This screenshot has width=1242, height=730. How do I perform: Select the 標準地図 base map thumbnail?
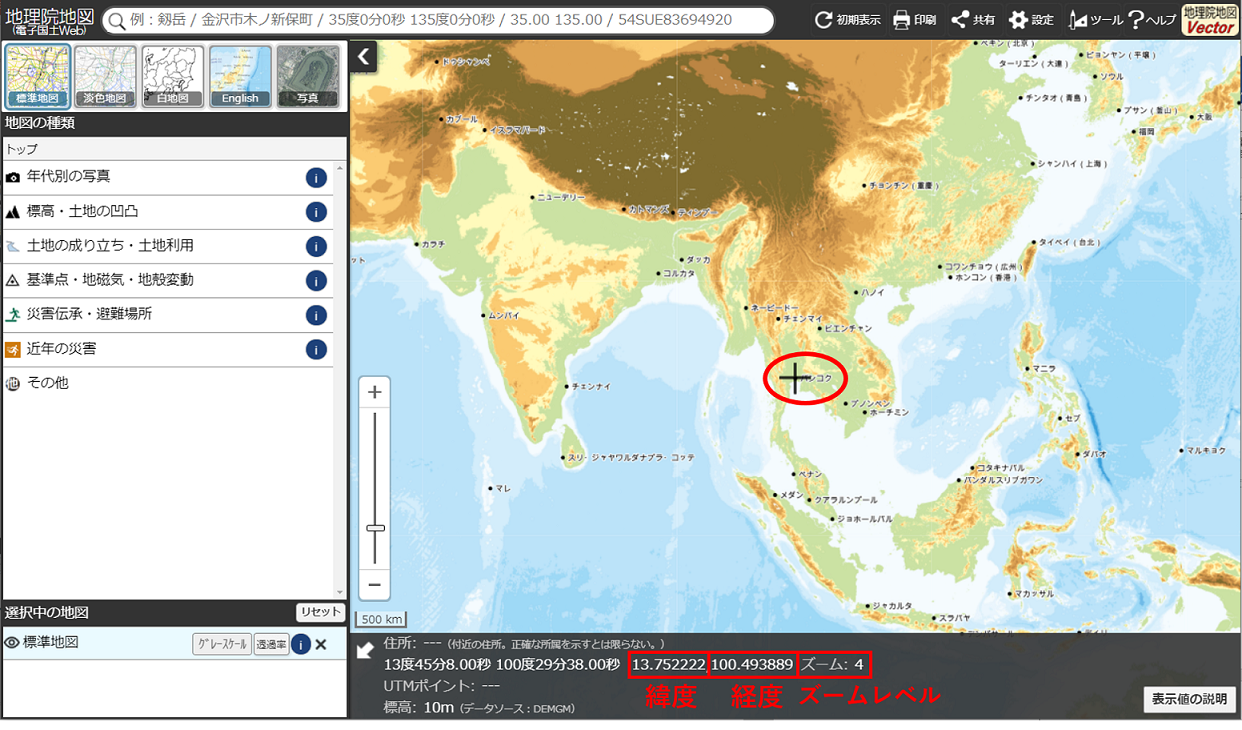38,76
